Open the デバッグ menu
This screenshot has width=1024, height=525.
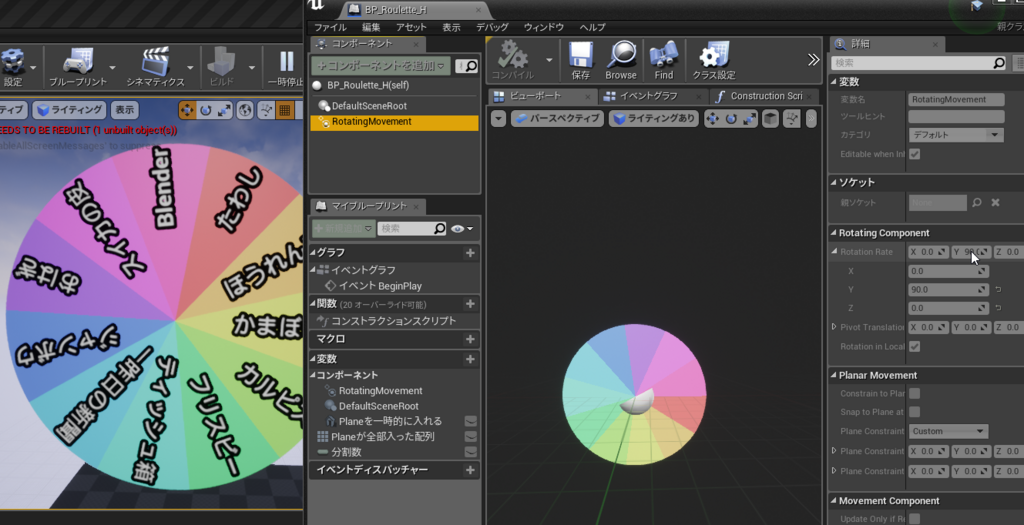click(492, 27)
